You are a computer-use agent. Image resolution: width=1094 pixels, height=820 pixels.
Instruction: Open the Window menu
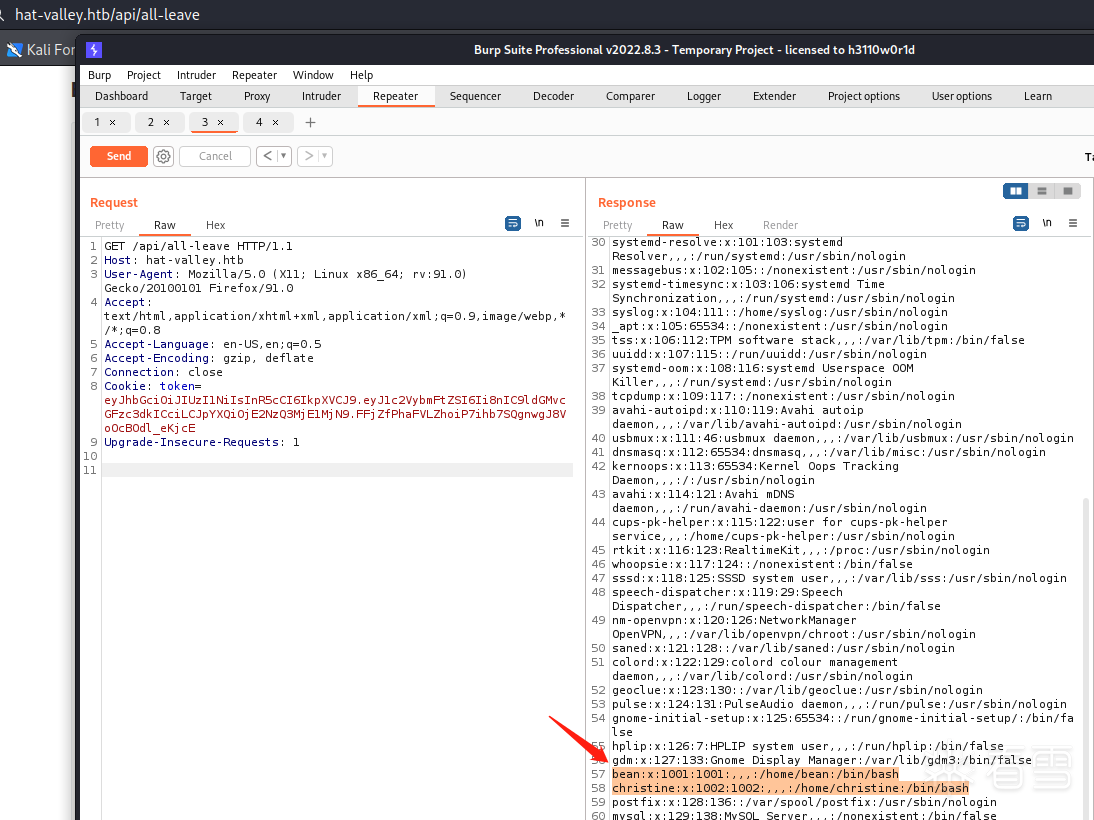[x=313, y=75]
